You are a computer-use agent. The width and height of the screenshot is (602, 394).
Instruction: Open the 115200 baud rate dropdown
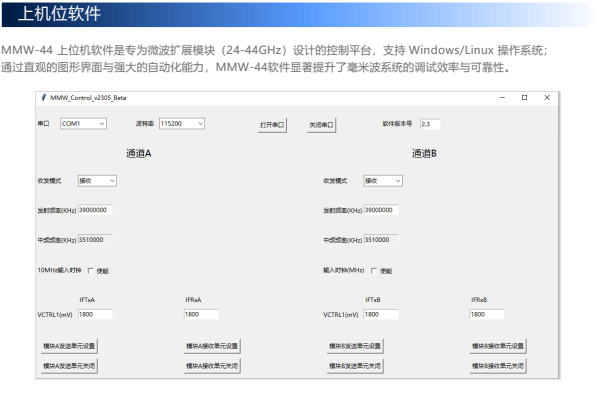coord(182,124)
